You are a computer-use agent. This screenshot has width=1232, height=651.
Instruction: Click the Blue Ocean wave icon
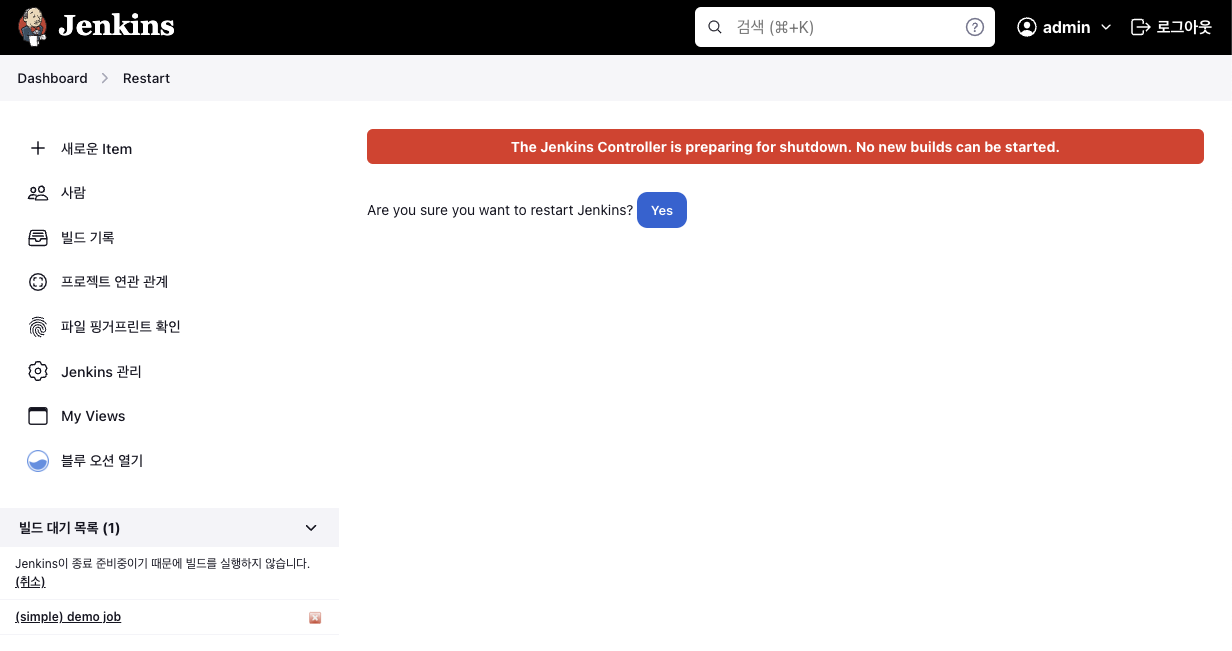click(38, 461)
